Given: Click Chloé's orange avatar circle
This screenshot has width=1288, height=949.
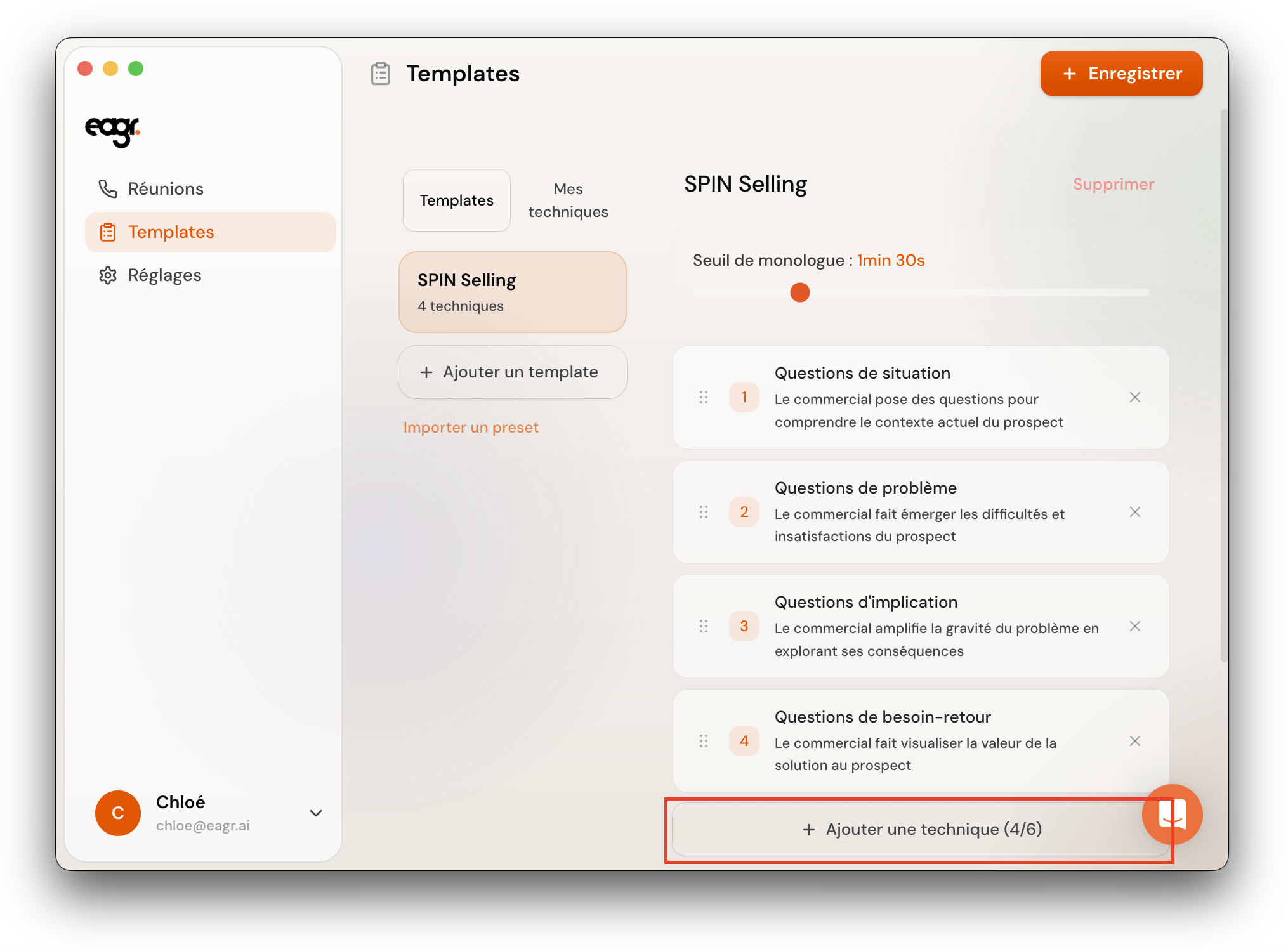Looking at the screenshot, I should [x=118, y=813].
